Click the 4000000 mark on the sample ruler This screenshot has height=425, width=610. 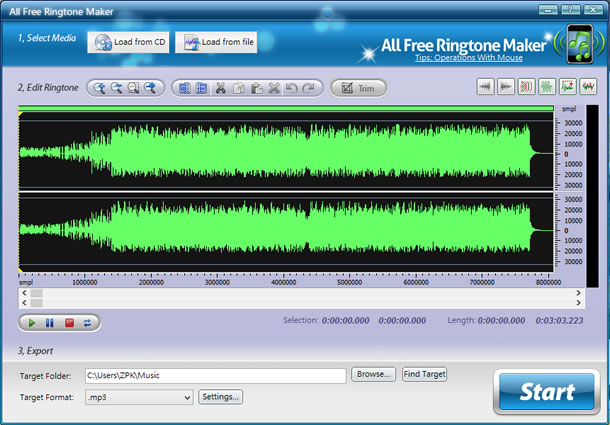[283, 282]
